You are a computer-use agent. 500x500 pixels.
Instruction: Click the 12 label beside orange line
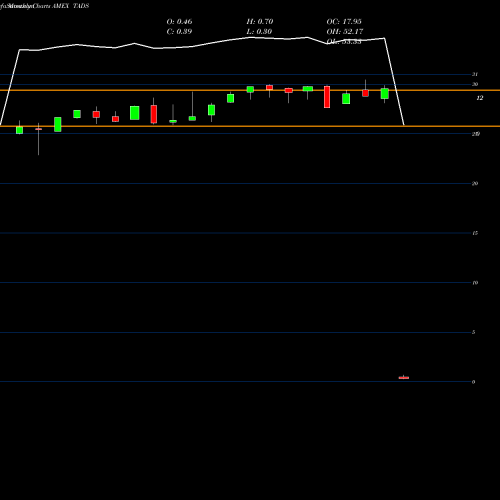[x=480, y=98]
